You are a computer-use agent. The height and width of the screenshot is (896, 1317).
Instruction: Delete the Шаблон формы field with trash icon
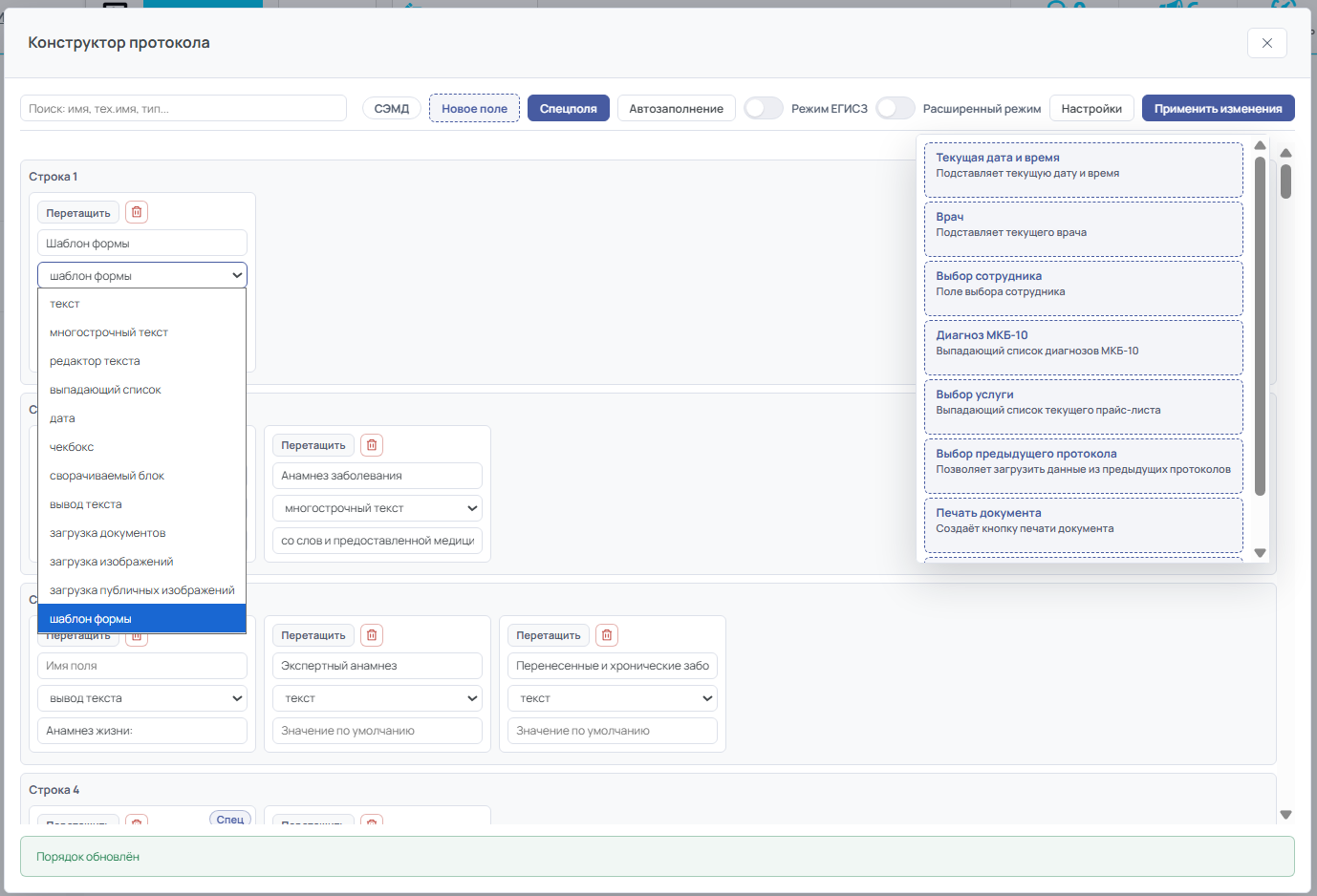137,212
